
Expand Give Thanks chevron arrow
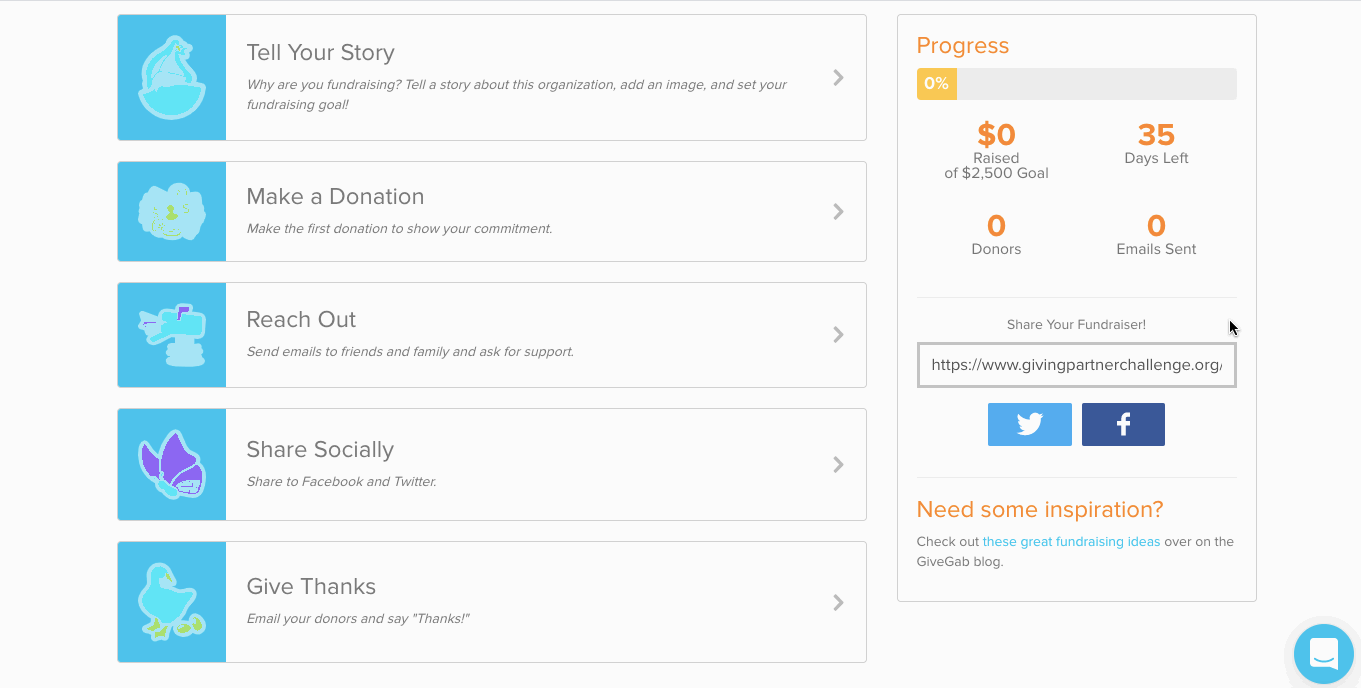(x=838, y=602)
